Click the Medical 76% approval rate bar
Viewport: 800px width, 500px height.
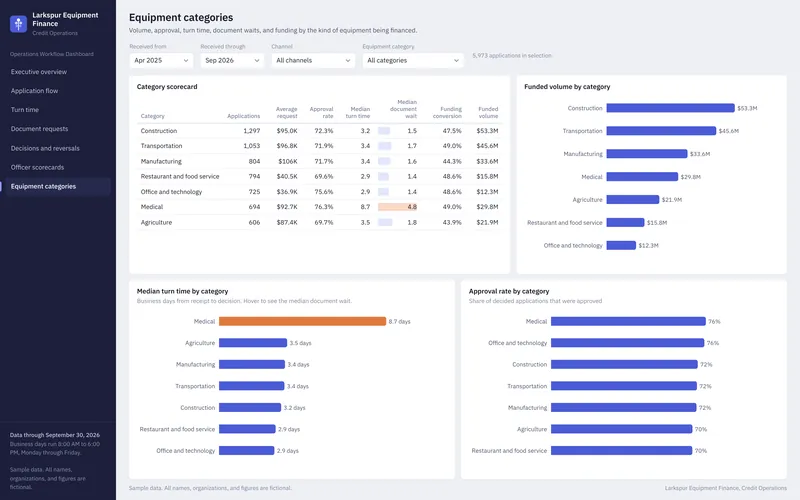629,321
